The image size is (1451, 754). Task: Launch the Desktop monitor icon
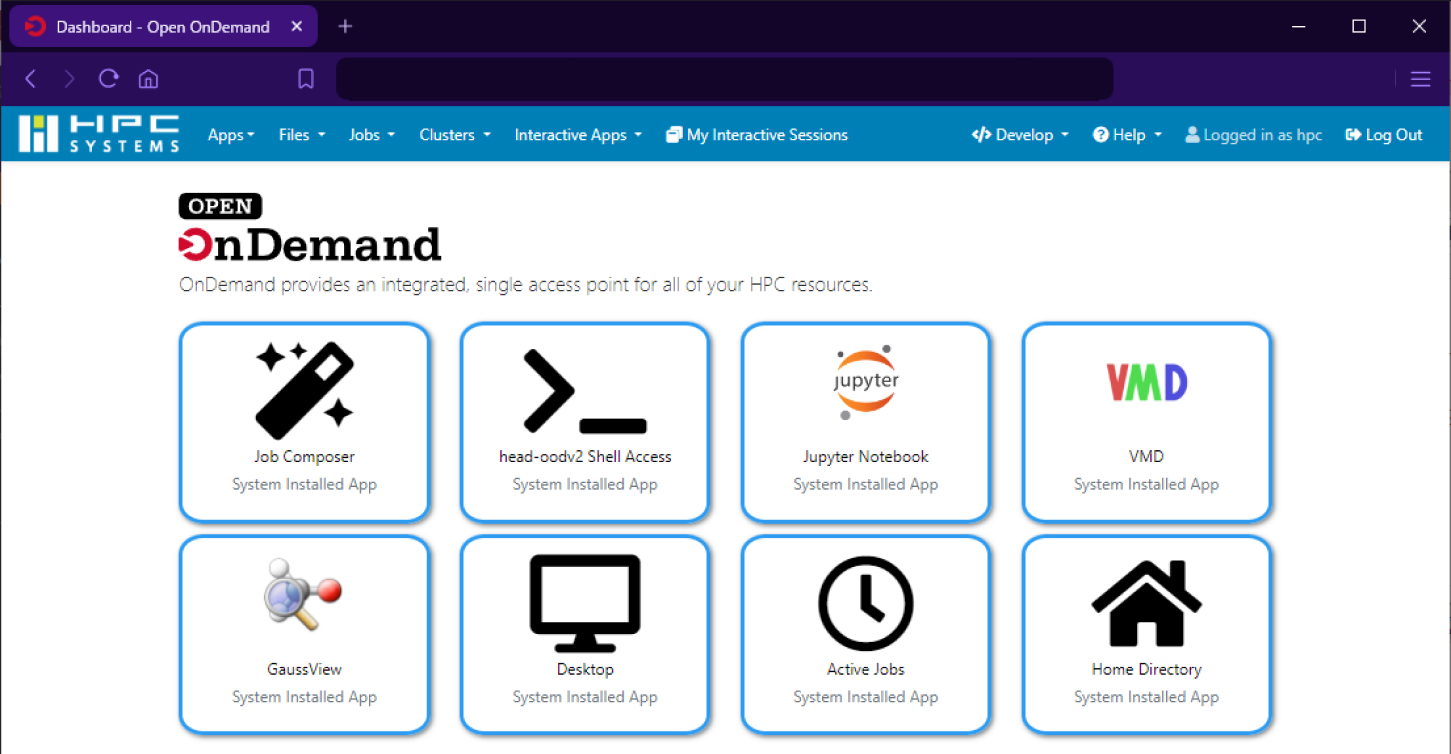click(585, 603)
